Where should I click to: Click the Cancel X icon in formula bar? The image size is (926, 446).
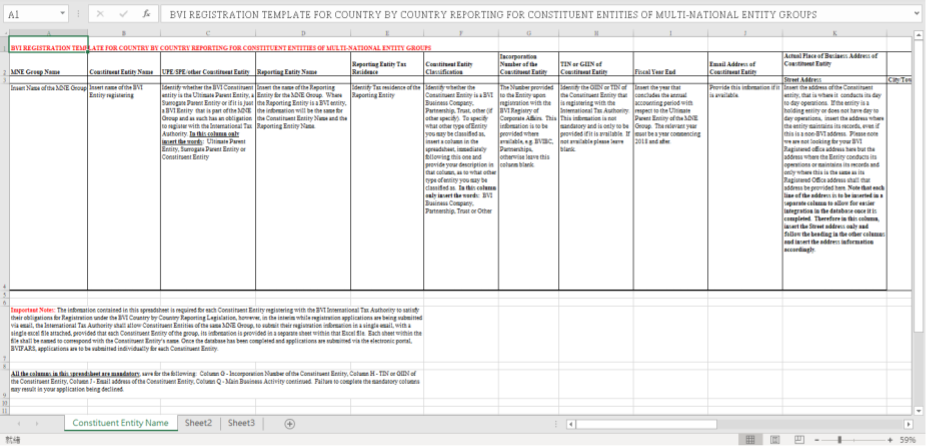100,14
